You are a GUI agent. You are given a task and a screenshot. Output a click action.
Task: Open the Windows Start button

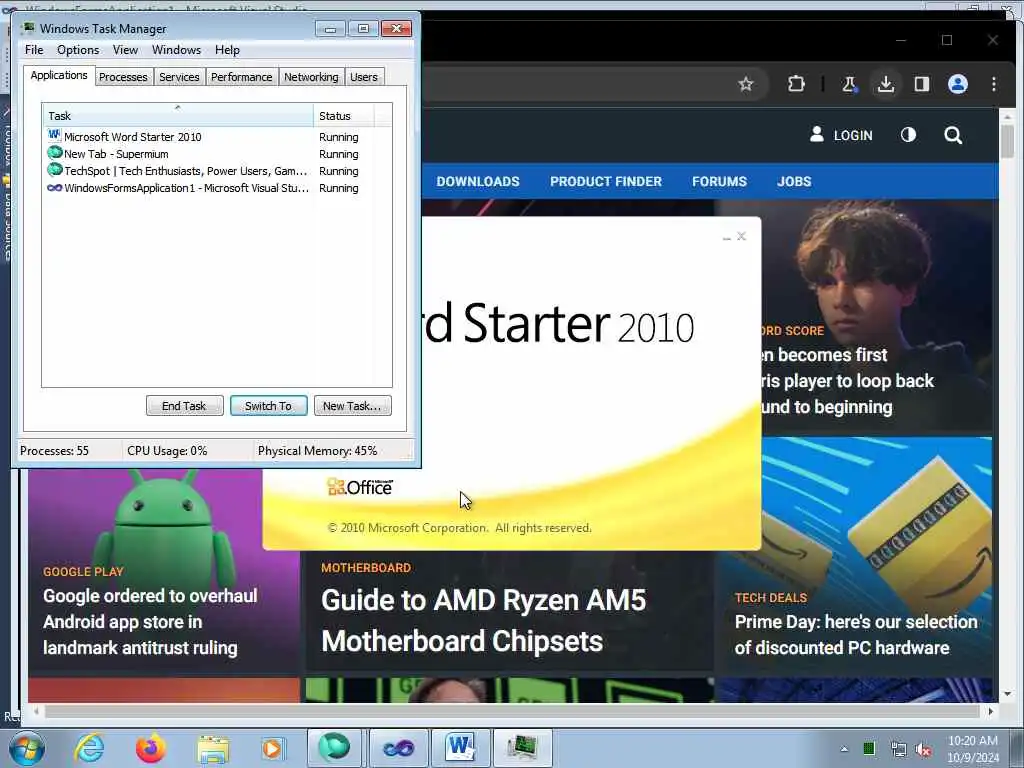point(27,748)
